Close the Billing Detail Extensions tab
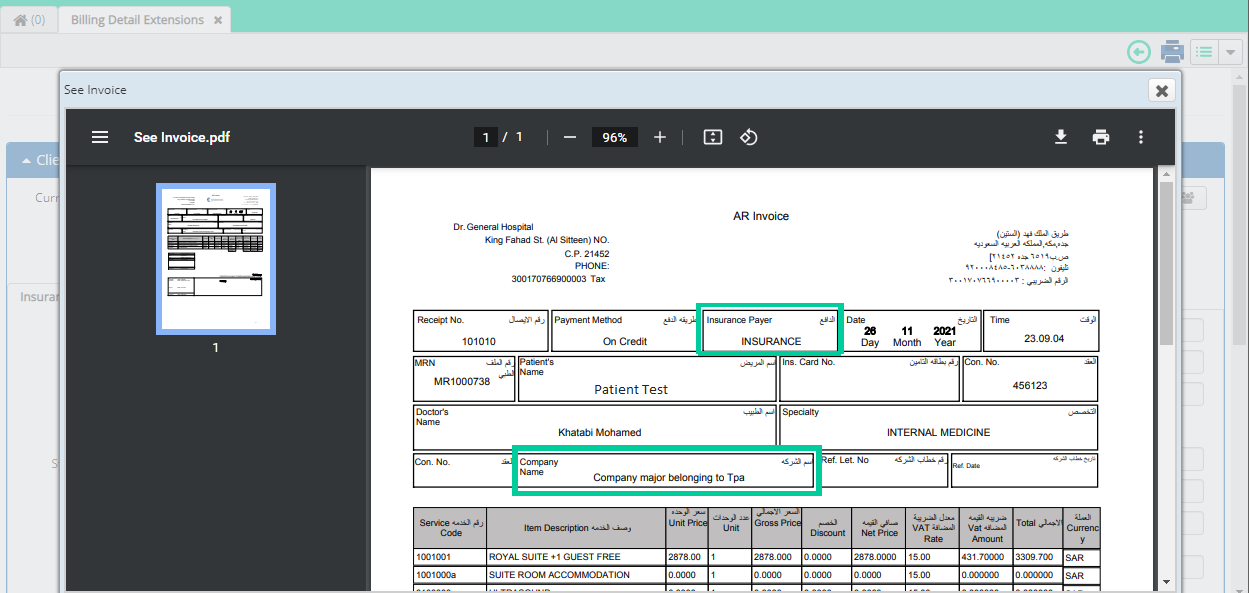 [x=218, y=19]
